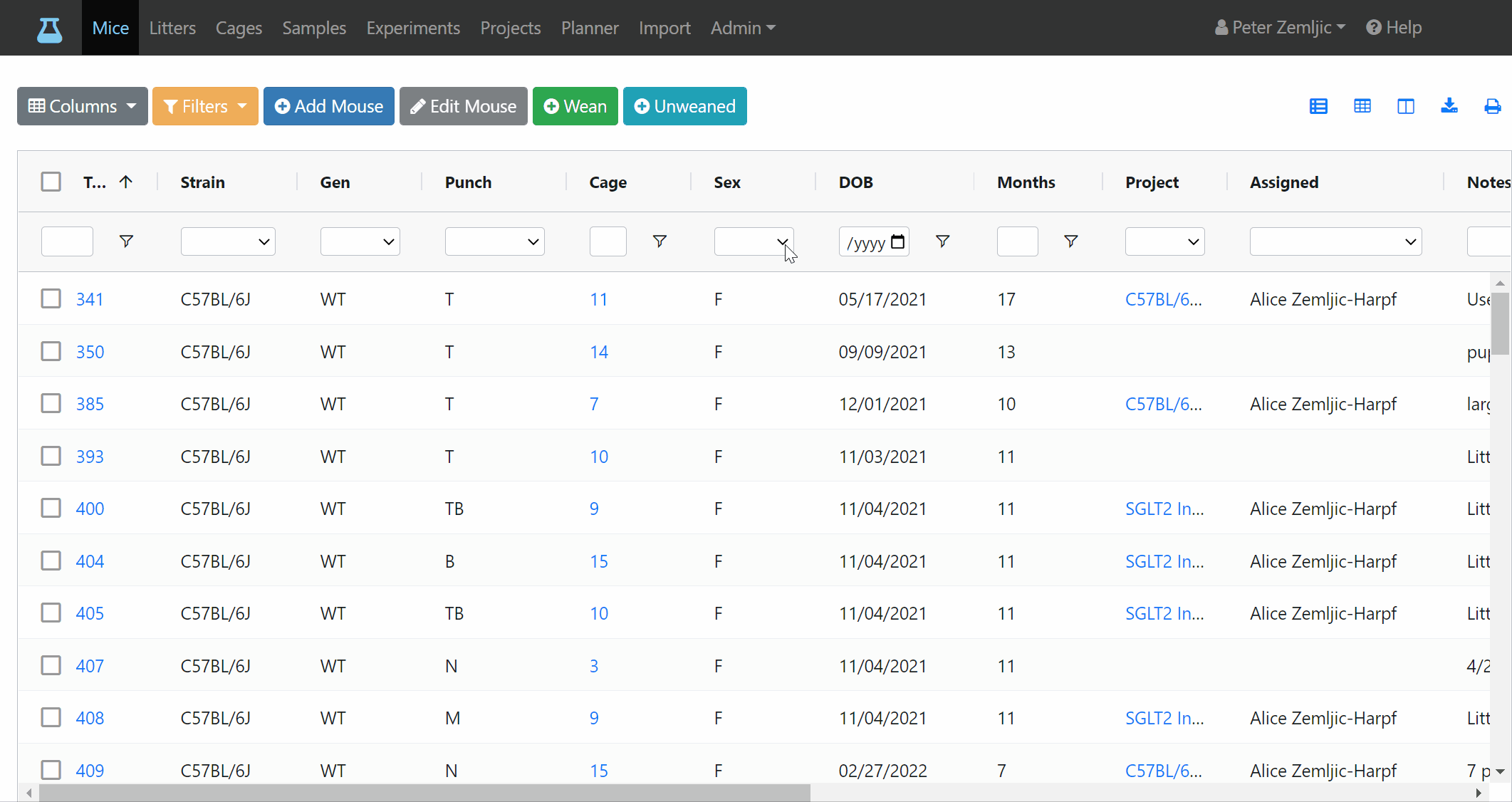This screenshot has height=802, width=1512.
Task: Open the Cages page
Action: (x=239, y=28)
